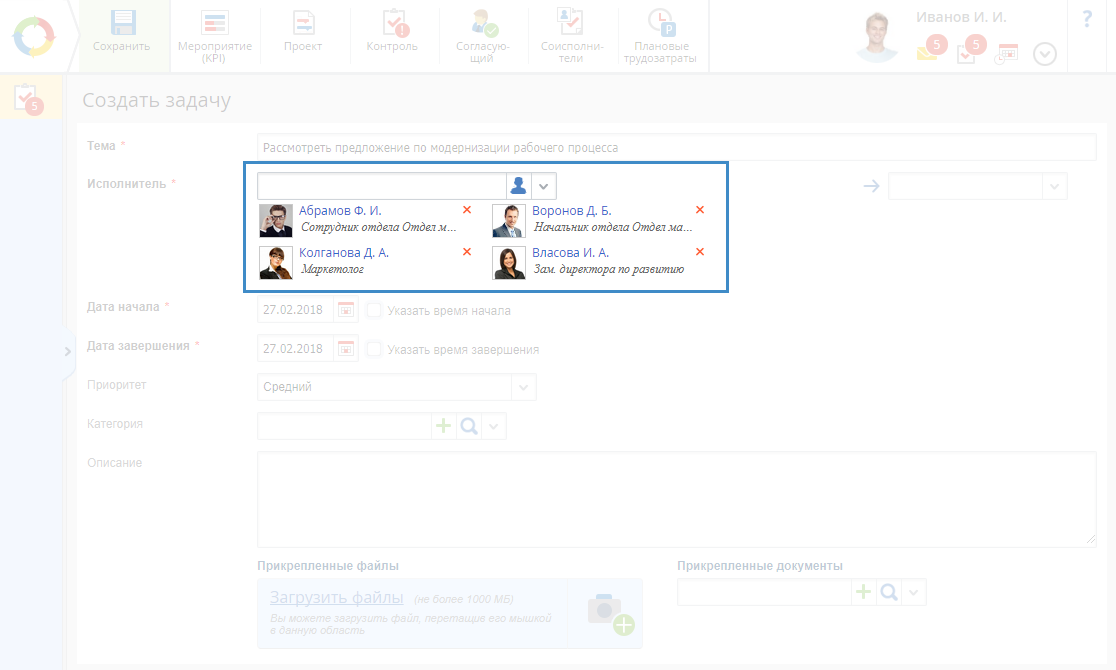Click Колганова Д. А. photo thumbnail

coord(276,263)
